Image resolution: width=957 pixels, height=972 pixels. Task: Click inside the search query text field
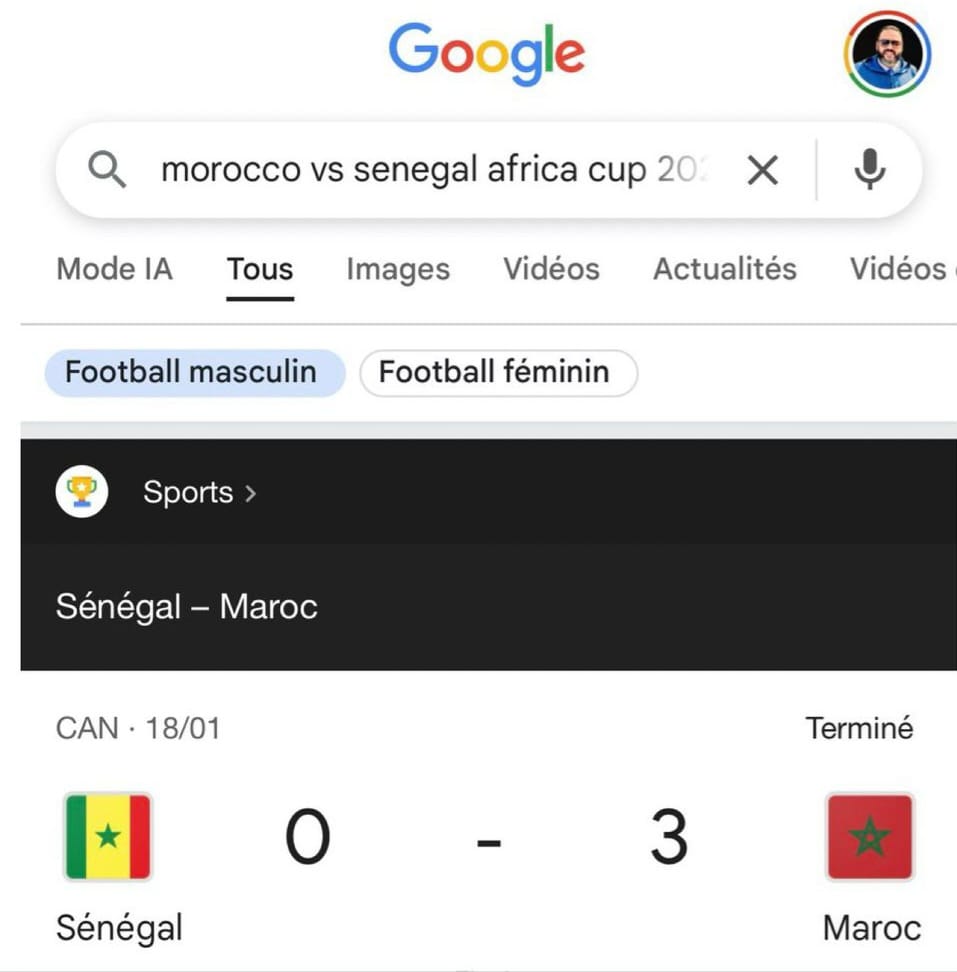pyautogui.click(x=430, y=171)
